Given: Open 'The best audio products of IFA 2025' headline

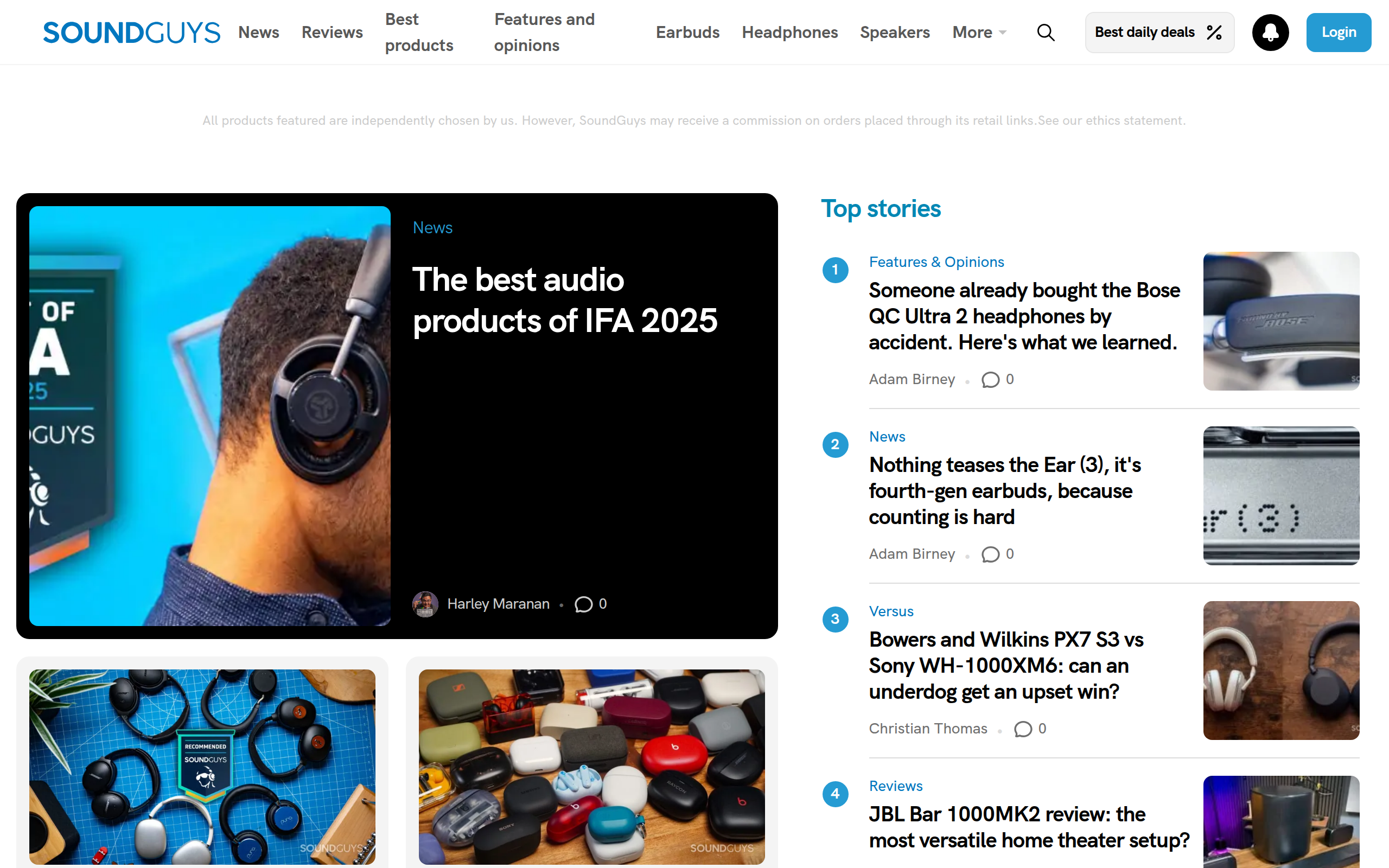Looking at the screenshot, I should point(565,300).
